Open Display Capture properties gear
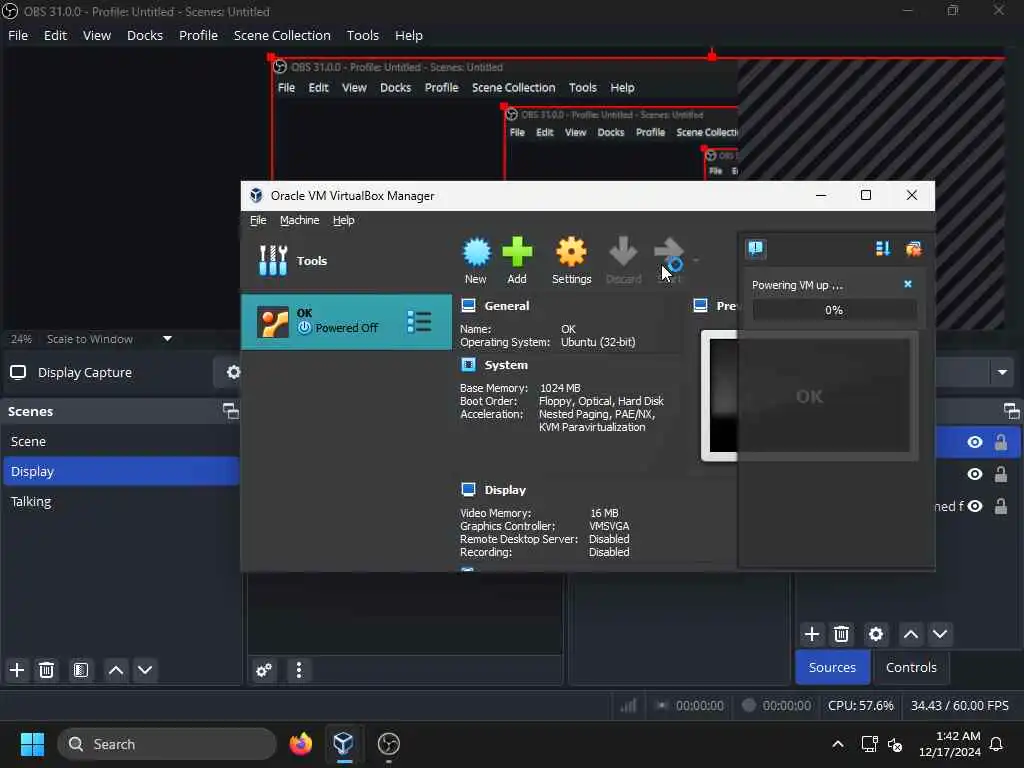 pos(233,372)
